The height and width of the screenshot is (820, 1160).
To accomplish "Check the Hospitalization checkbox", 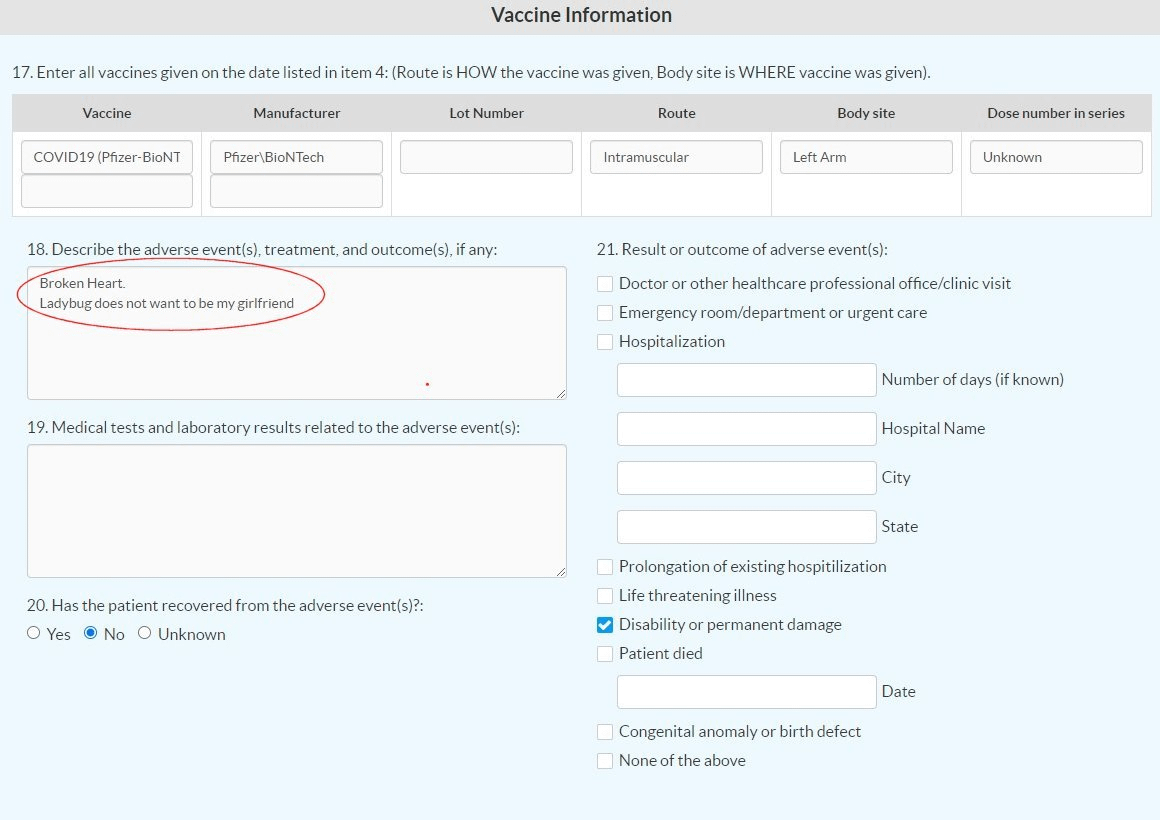I will (605, 342).
